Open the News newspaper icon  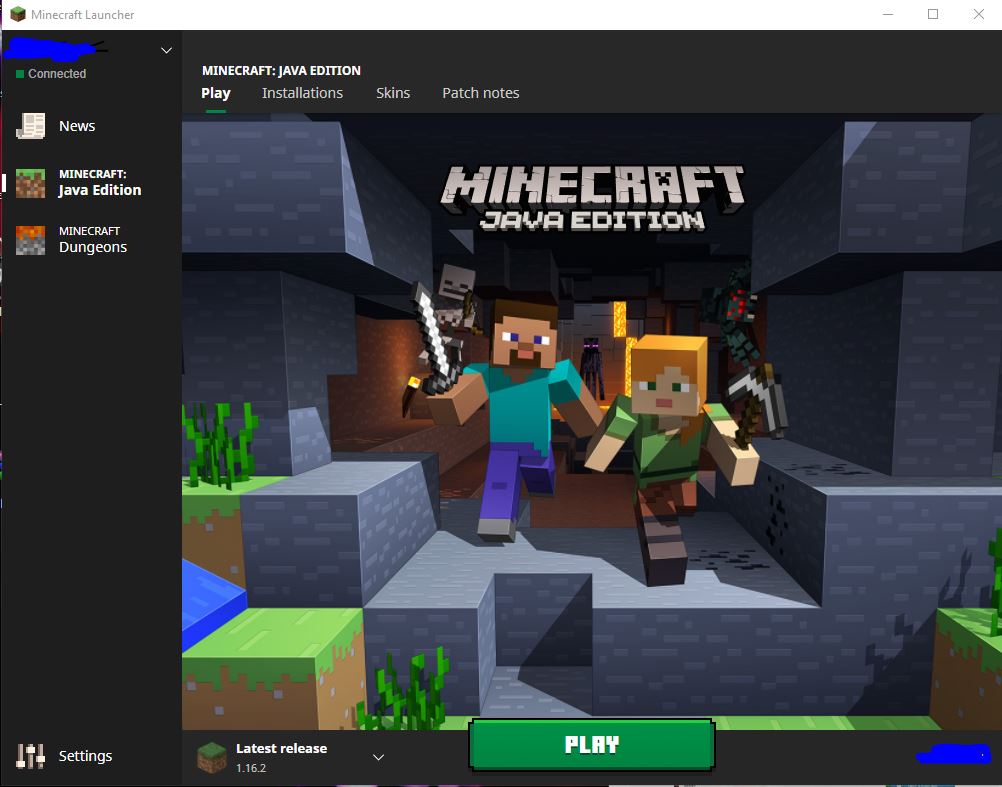point(31,126)
